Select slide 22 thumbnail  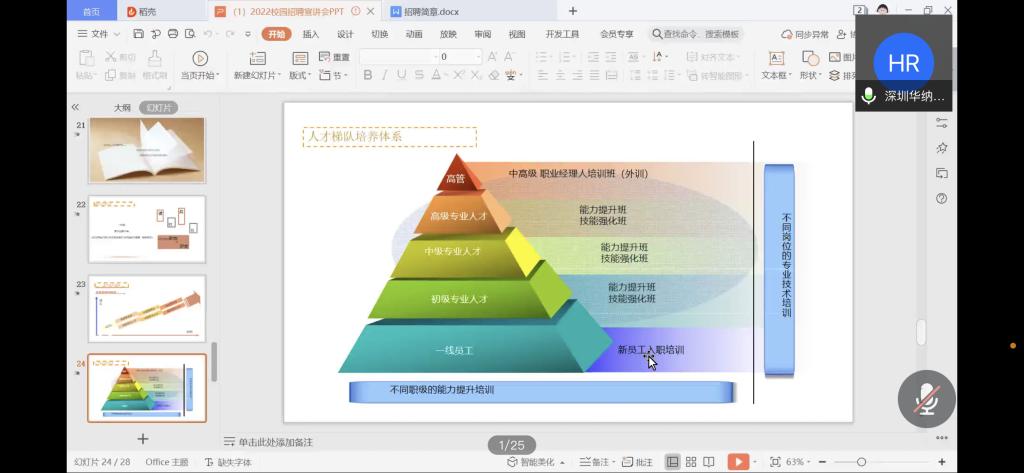click(x=146, y=228)
